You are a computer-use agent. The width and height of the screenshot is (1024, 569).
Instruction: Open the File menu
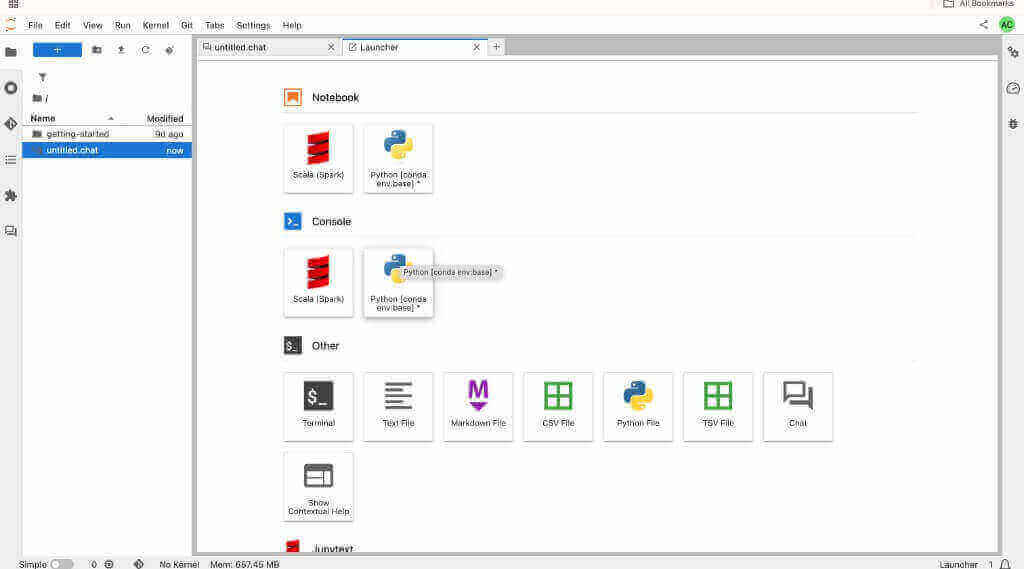click(35, 25)
